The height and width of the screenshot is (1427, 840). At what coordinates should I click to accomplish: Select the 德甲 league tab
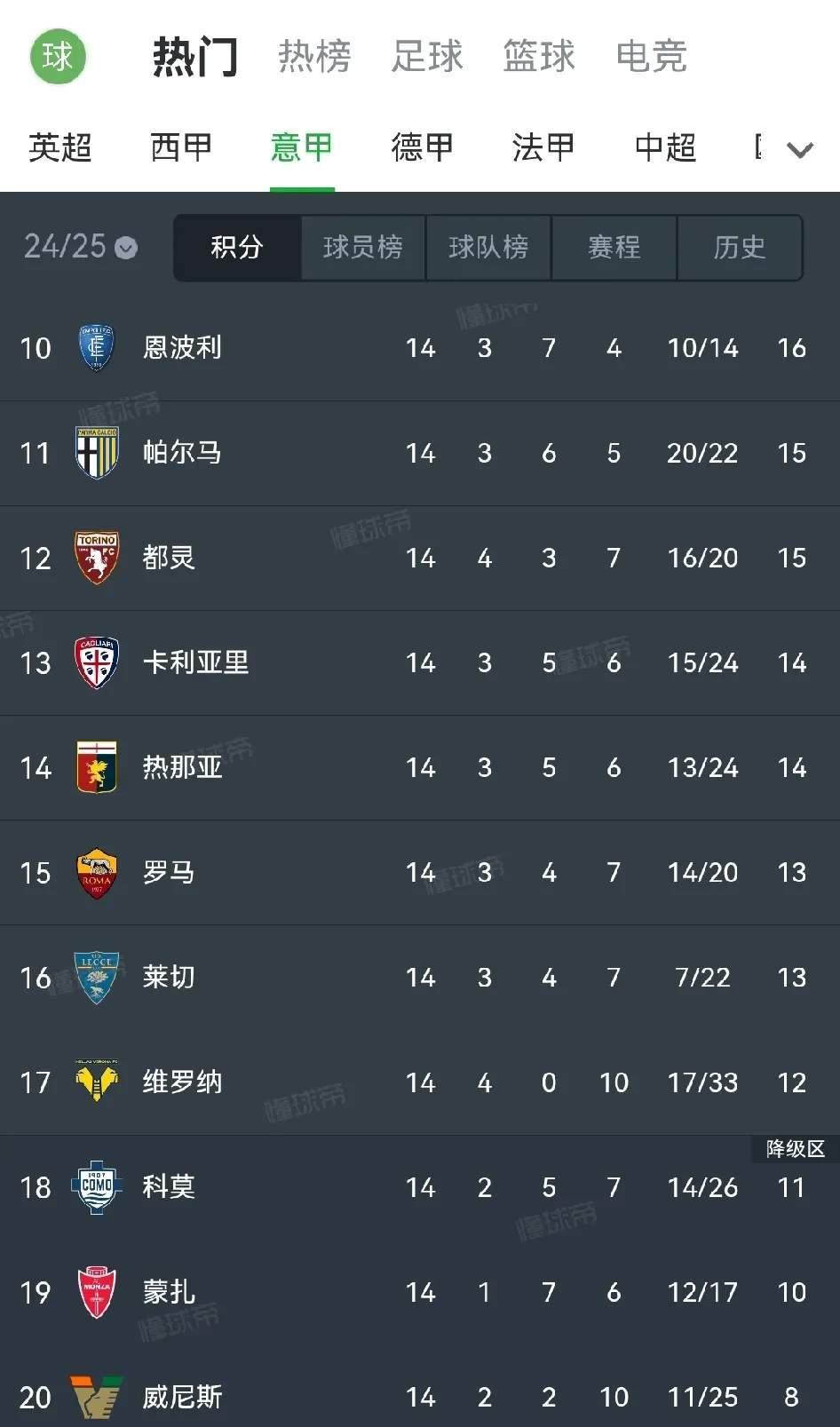pyautogui.click(x=423, y=147)
